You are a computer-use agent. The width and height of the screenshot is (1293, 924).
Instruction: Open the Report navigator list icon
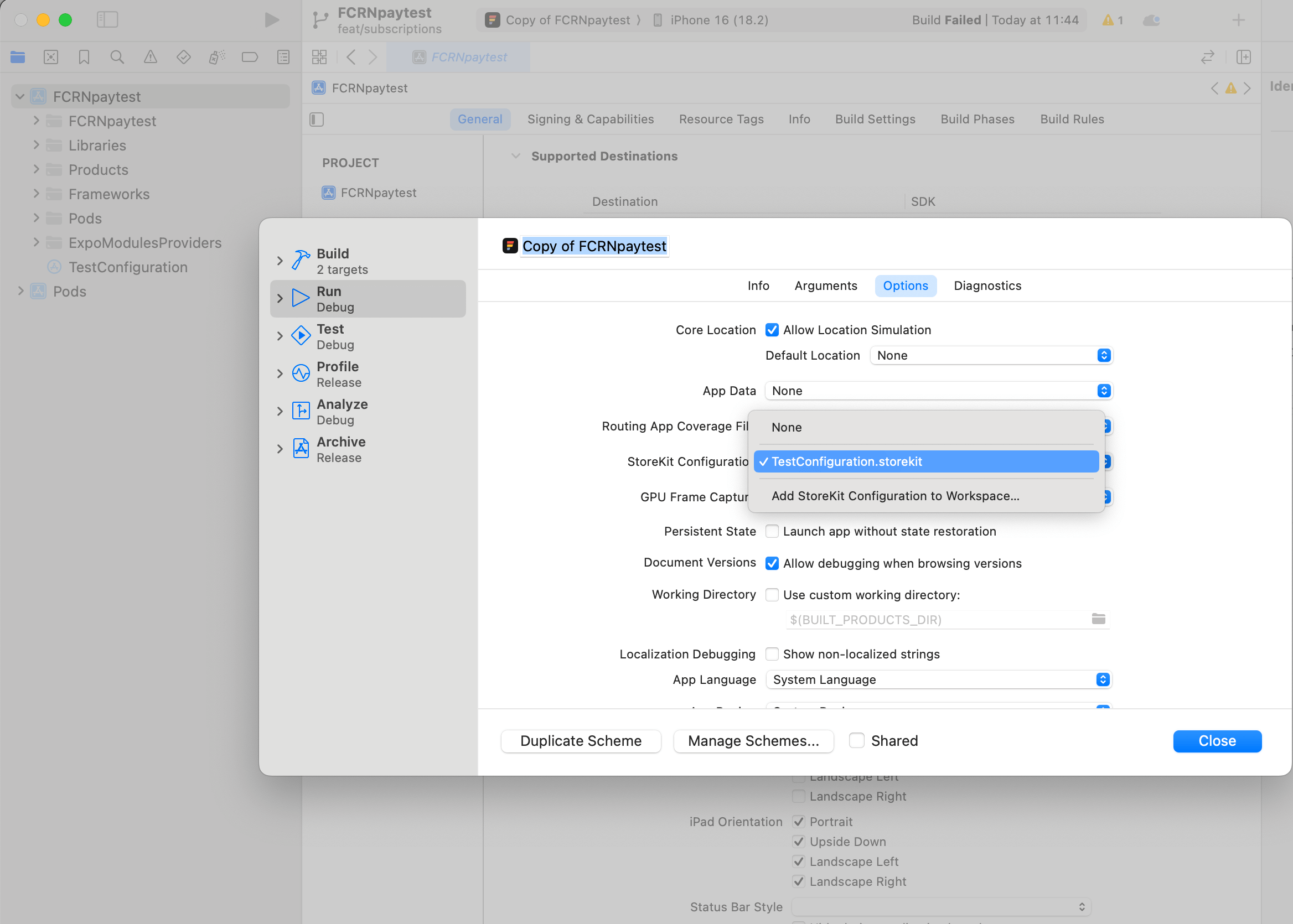(x=283, y=57)
